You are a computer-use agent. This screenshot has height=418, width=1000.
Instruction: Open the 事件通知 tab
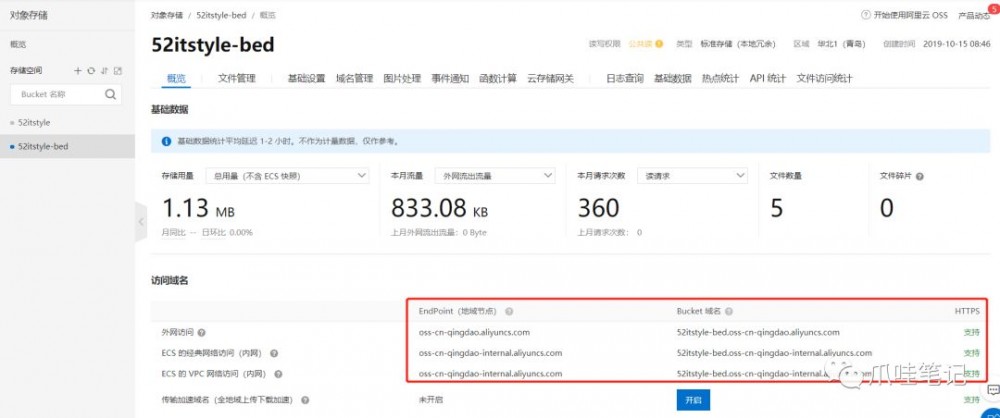(x=450, y=78)
